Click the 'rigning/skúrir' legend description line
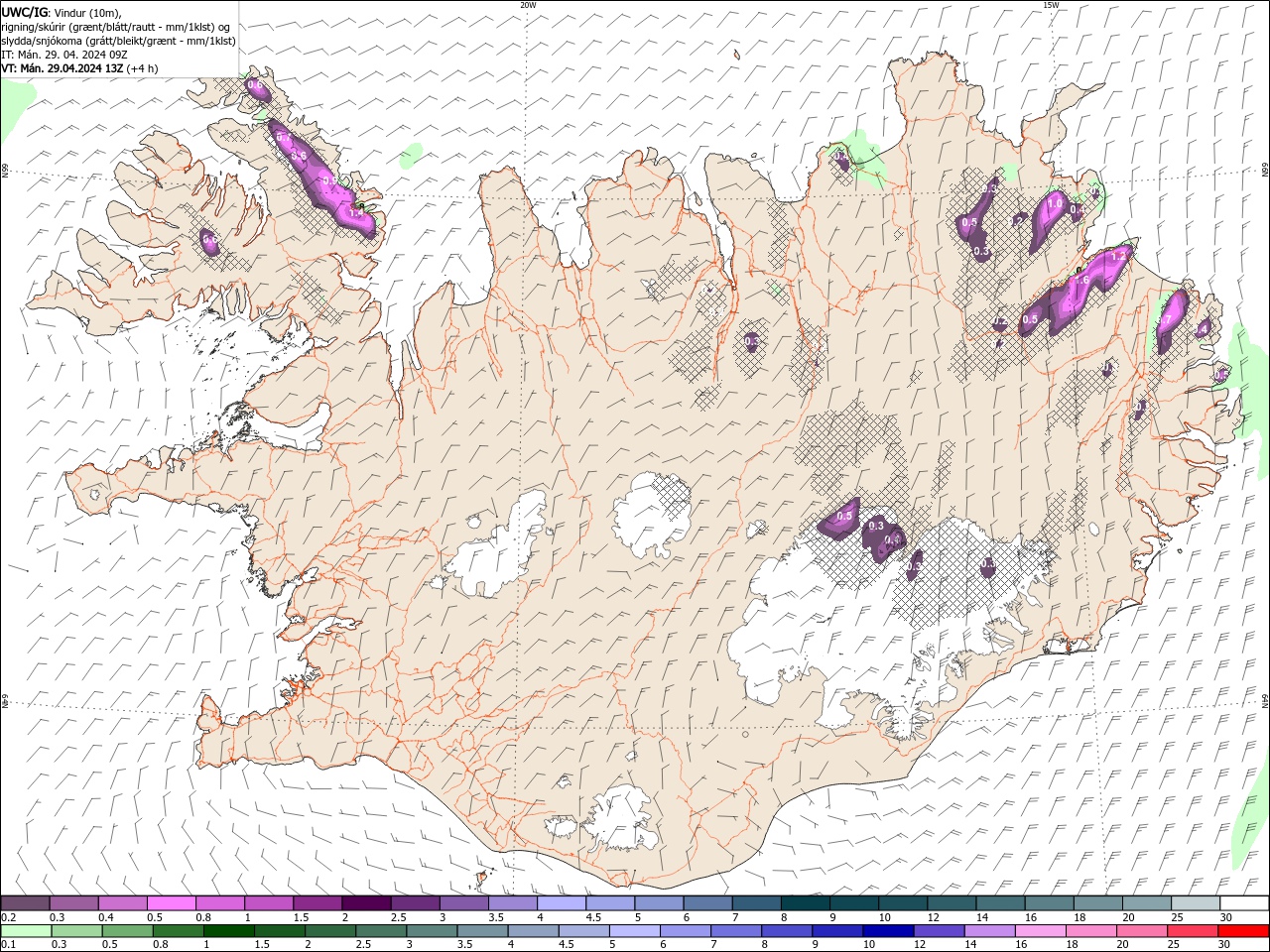This screenshot has height=952, width=1270. click(115, 27)
